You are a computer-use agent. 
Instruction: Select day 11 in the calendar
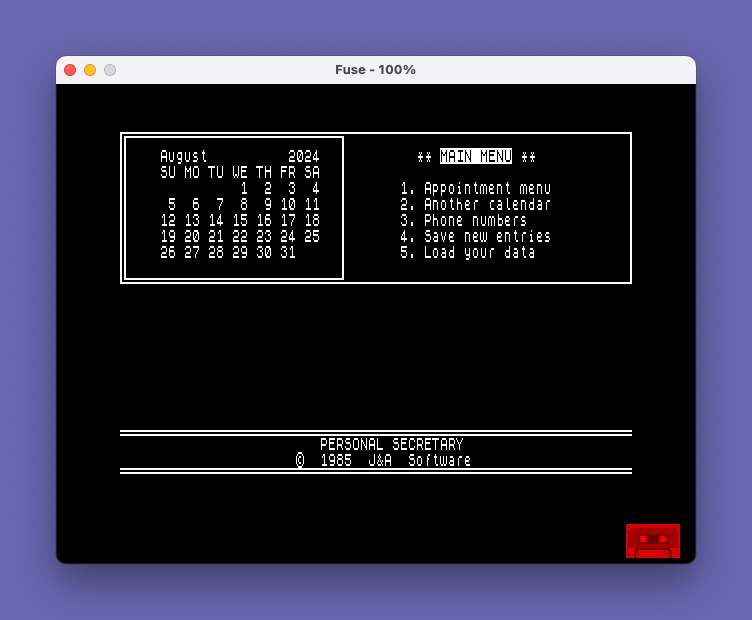pos(312,205)
